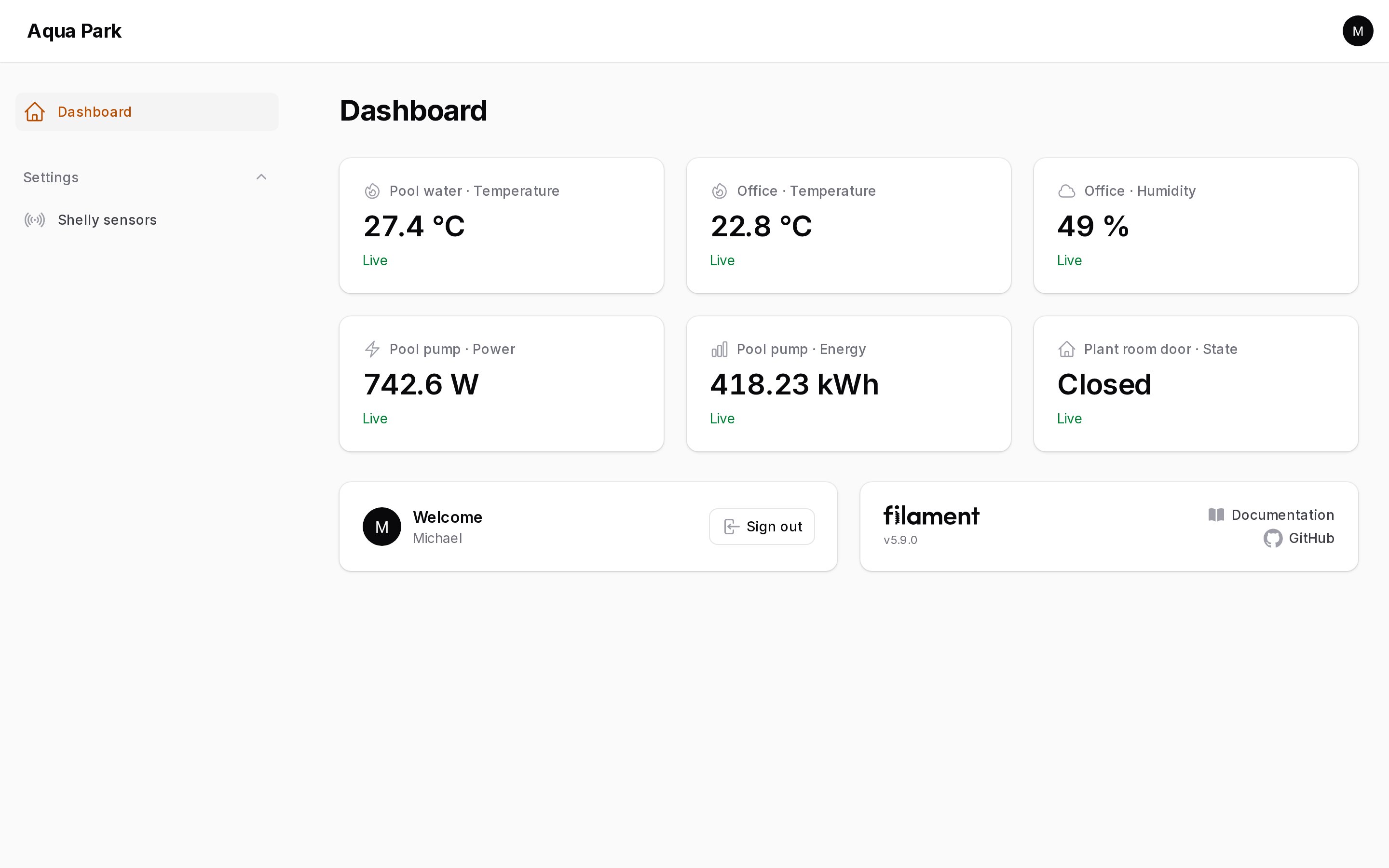Click the Aqua Park brand name
The height and width of the screenshot is (868, 1389).
[75, 31]
